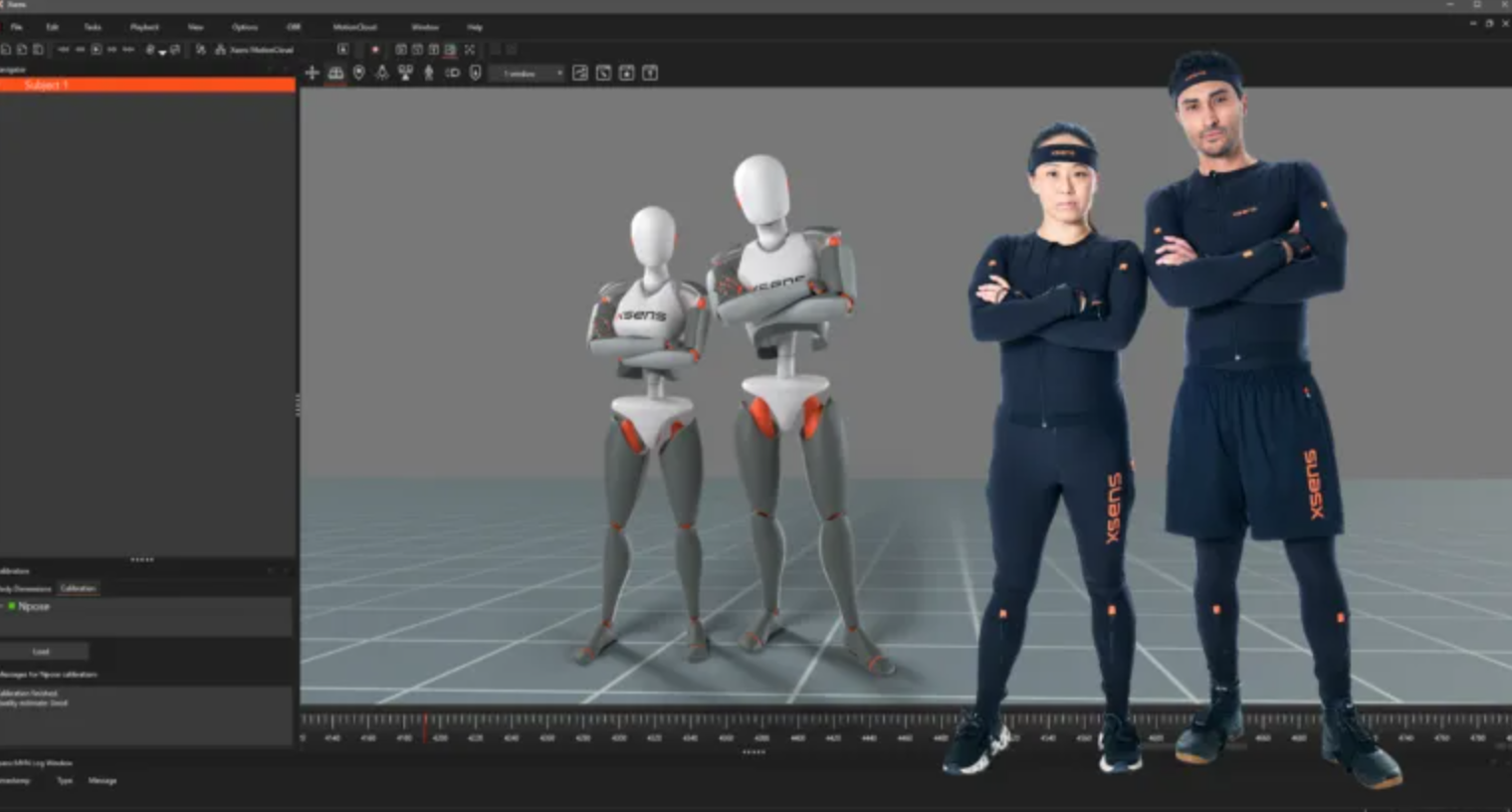The image size is (1512, 812).
Task: Click the fullscreen expand arrows icon
Action: [470, 49]
